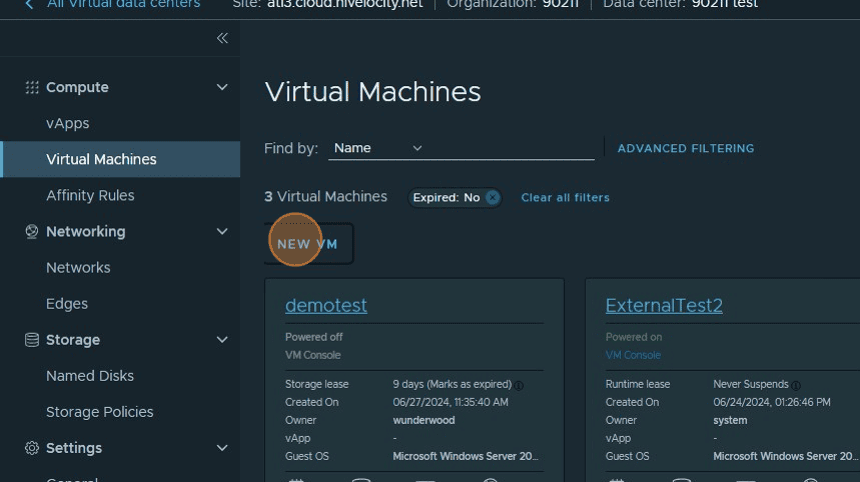This screenshot has height=482, width=860.
Task: Open vApps in the sidebar
Action: point(68,124)
